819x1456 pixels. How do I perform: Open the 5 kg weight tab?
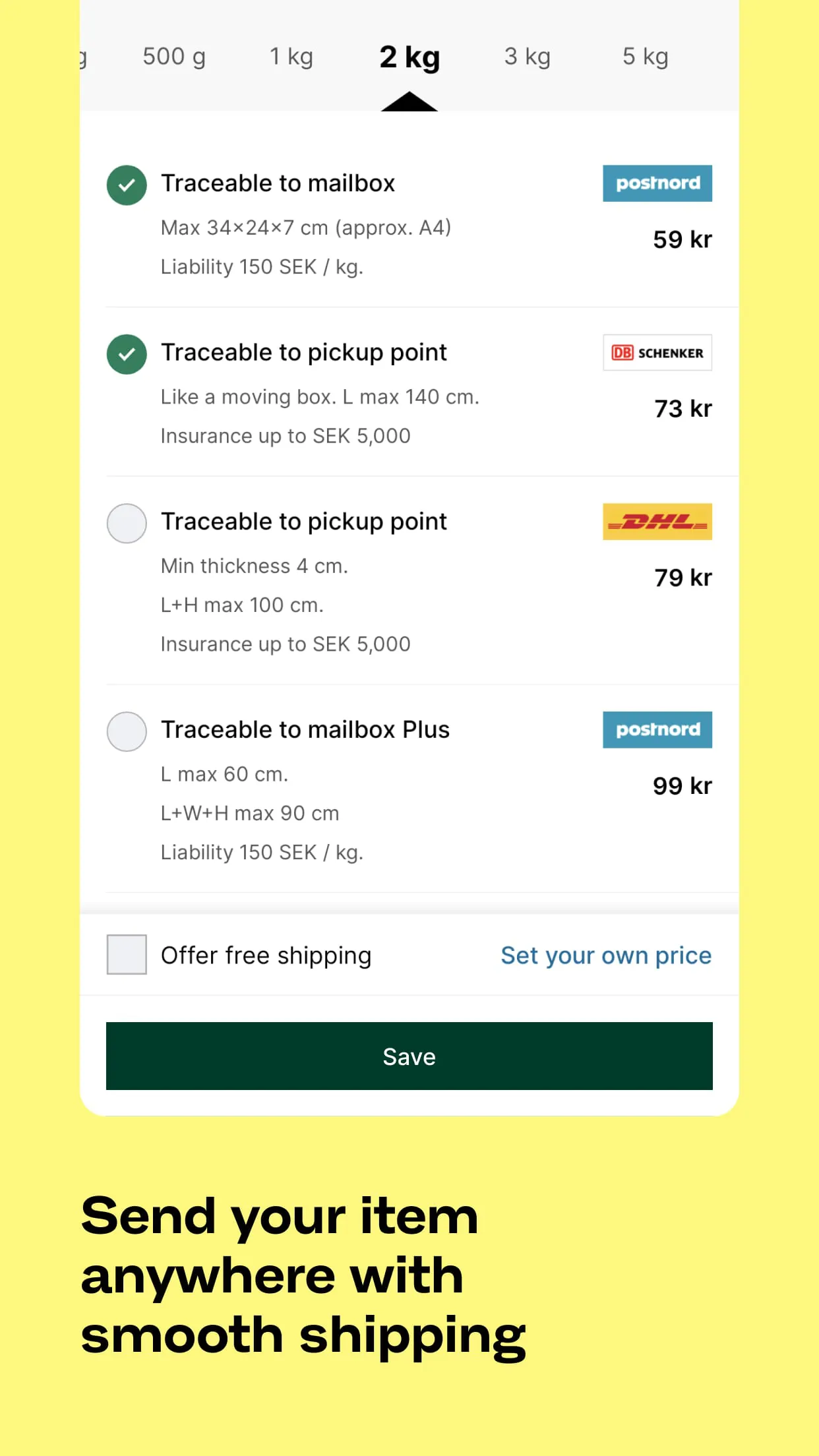[x=645, y=57]
